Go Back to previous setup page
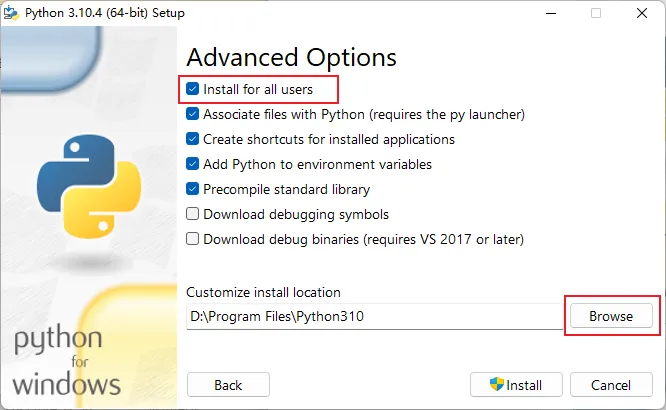This screenshot has width=666, height=410. [x=228, y=385]
